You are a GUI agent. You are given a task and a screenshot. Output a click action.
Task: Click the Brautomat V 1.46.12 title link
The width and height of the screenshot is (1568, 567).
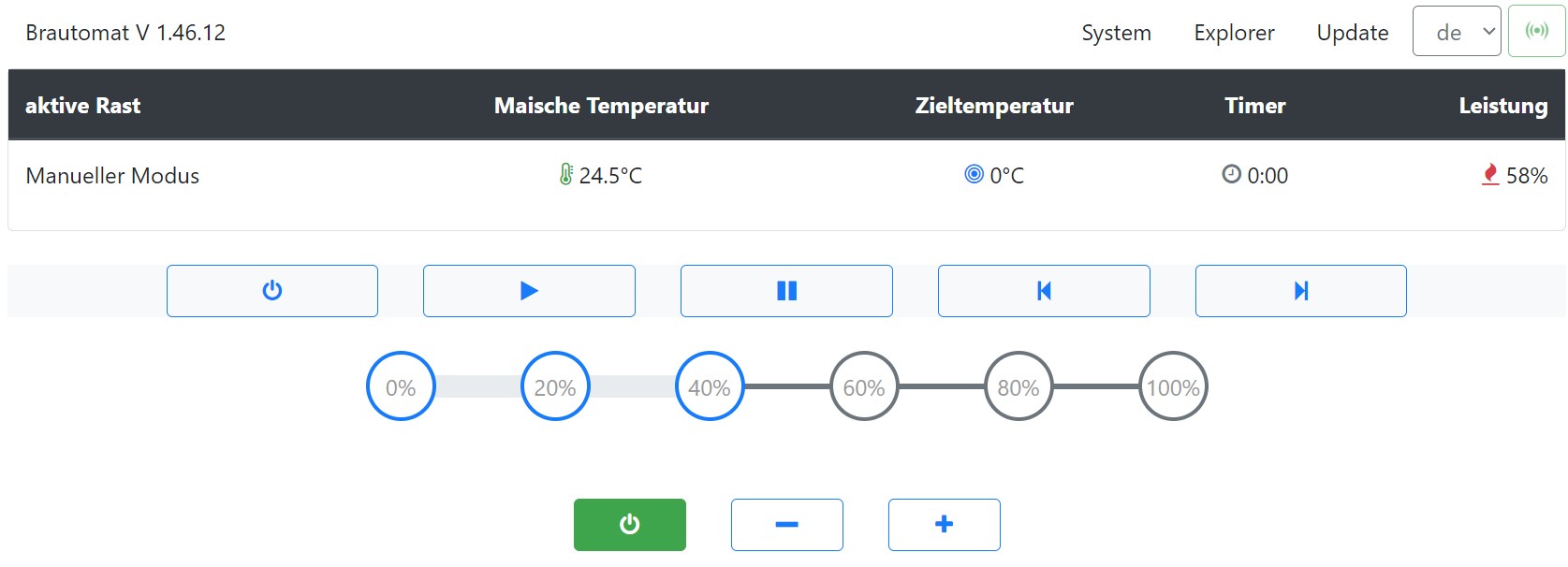point(125,33)
